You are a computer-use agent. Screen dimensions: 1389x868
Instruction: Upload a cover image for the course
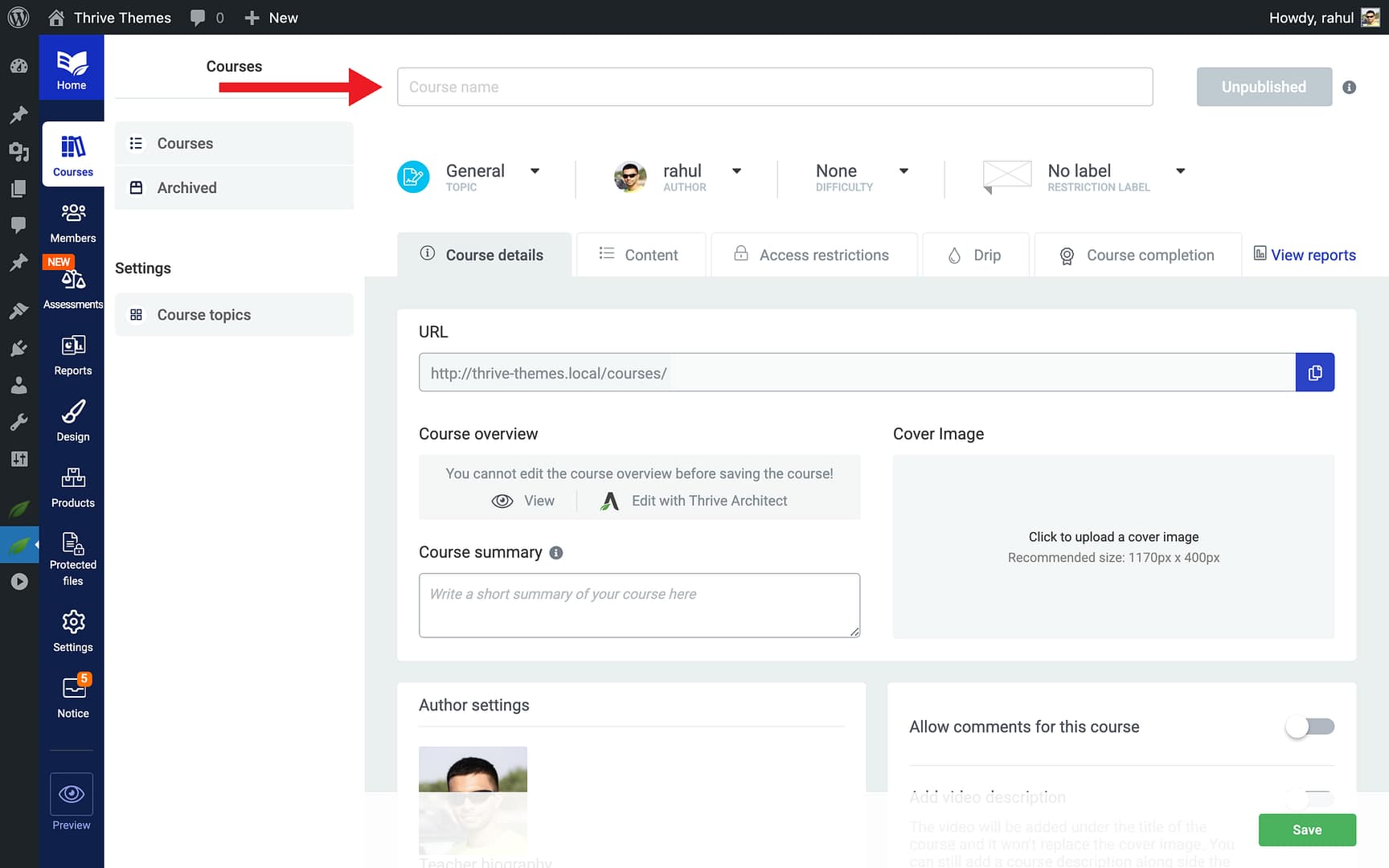(x=1113, y=547)
